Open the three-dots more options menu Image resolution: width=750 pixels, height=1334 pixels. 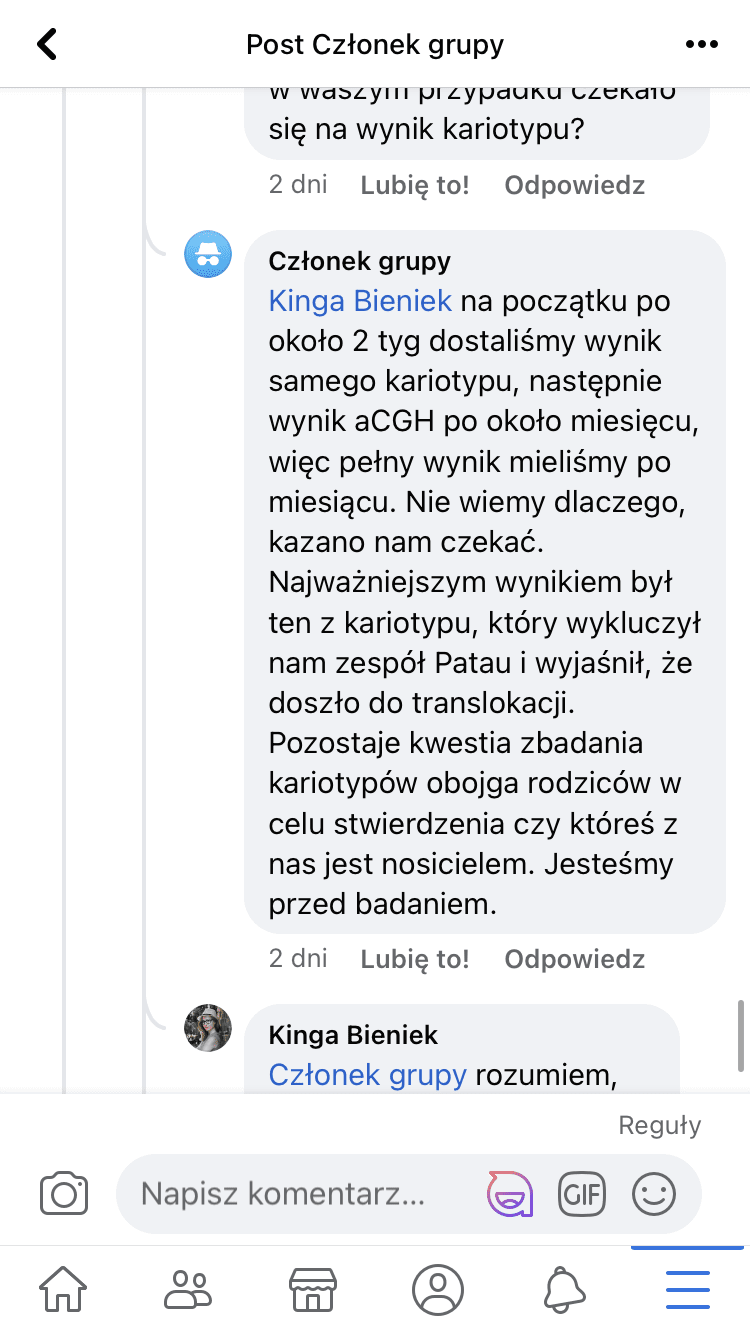pos(702,44)
